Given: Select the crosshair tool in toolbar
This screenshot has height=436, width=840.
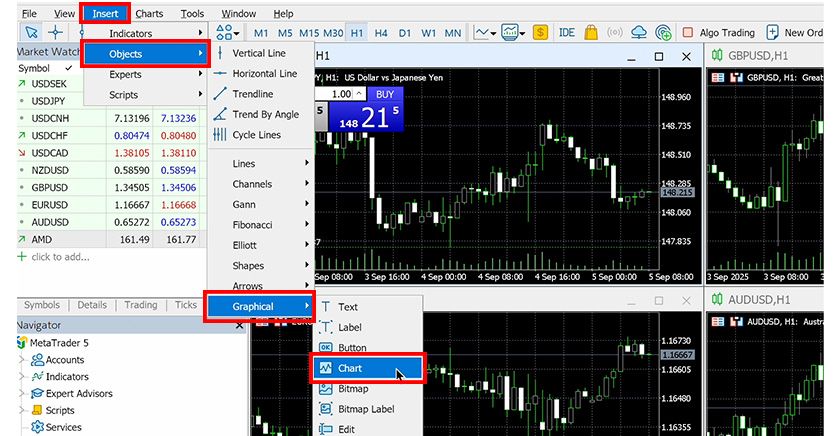Looking at the screenshot, I should click(55, 33).
